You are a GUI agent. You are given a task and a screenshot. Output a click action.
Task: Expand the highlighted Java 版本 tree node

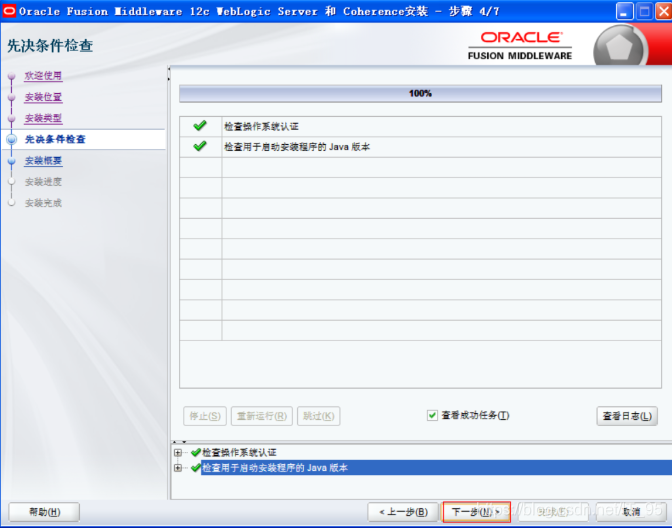[x=178, y=468]
